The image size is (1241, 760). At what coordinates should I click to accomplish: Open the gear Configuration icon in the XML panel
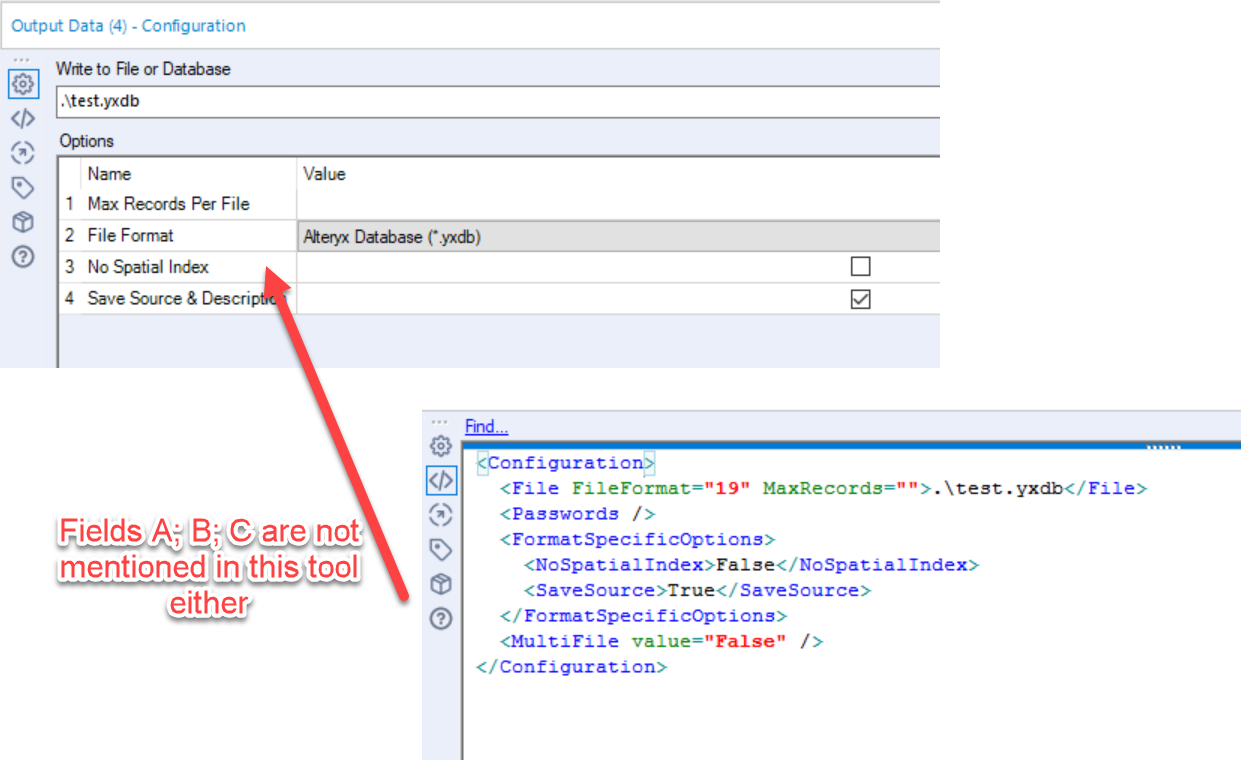[x=441, y=447]
